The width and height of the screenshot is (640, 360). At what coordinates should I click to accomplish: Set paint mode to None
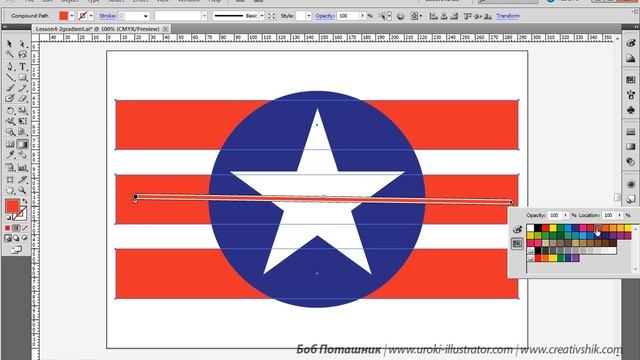(x=25, y=228)
